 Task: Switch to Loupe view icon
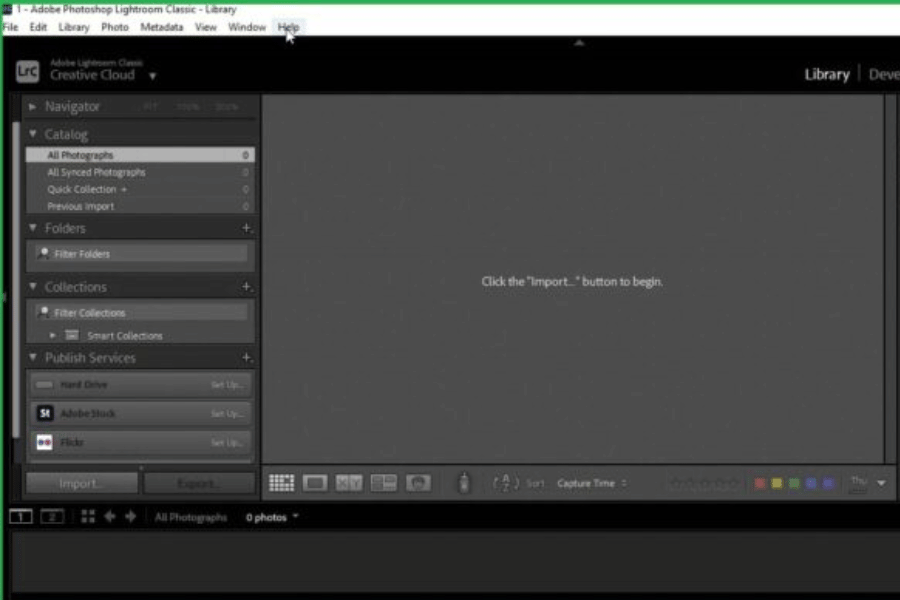point(315,483)
